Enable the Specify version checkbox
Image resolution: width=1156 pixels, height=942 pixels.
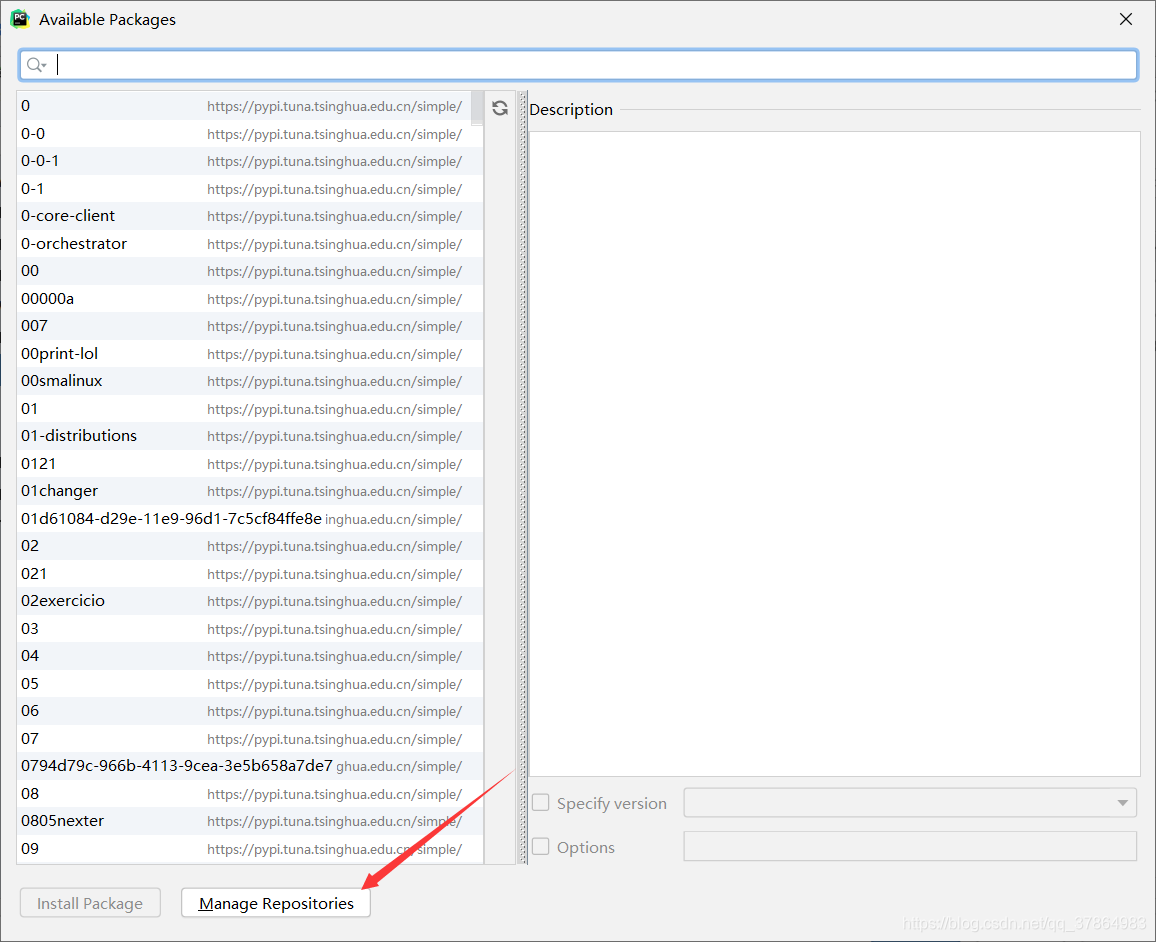540,803
